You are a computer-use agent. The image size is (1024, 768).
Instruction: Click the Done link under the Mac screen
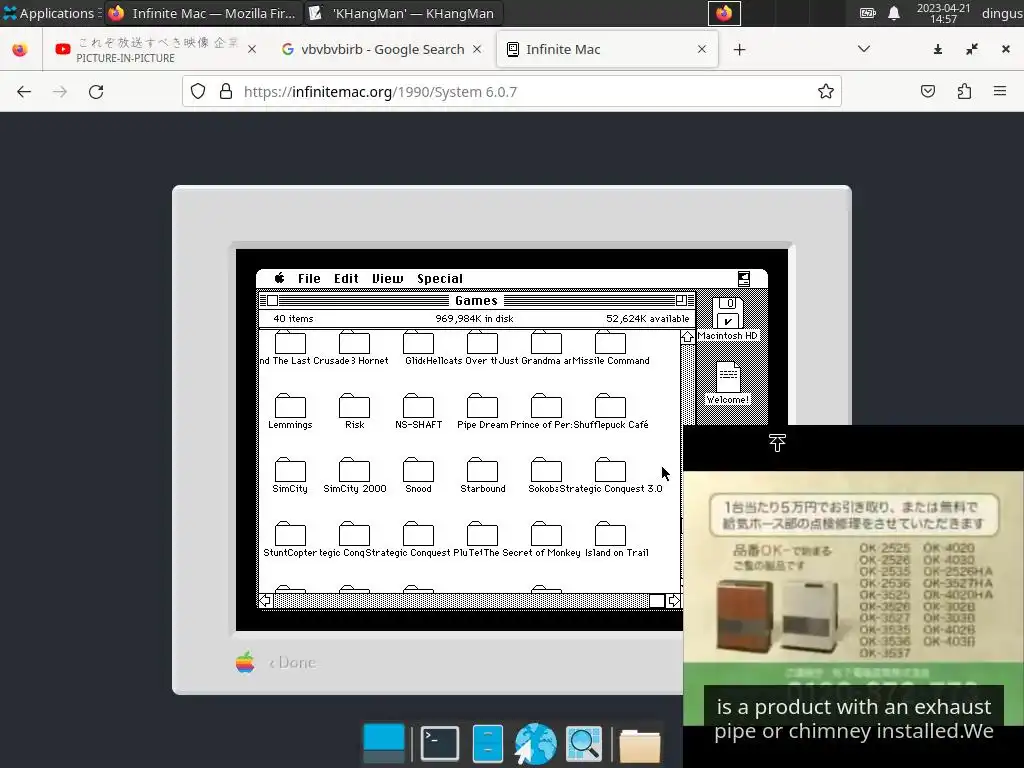[x=293, y=662]
